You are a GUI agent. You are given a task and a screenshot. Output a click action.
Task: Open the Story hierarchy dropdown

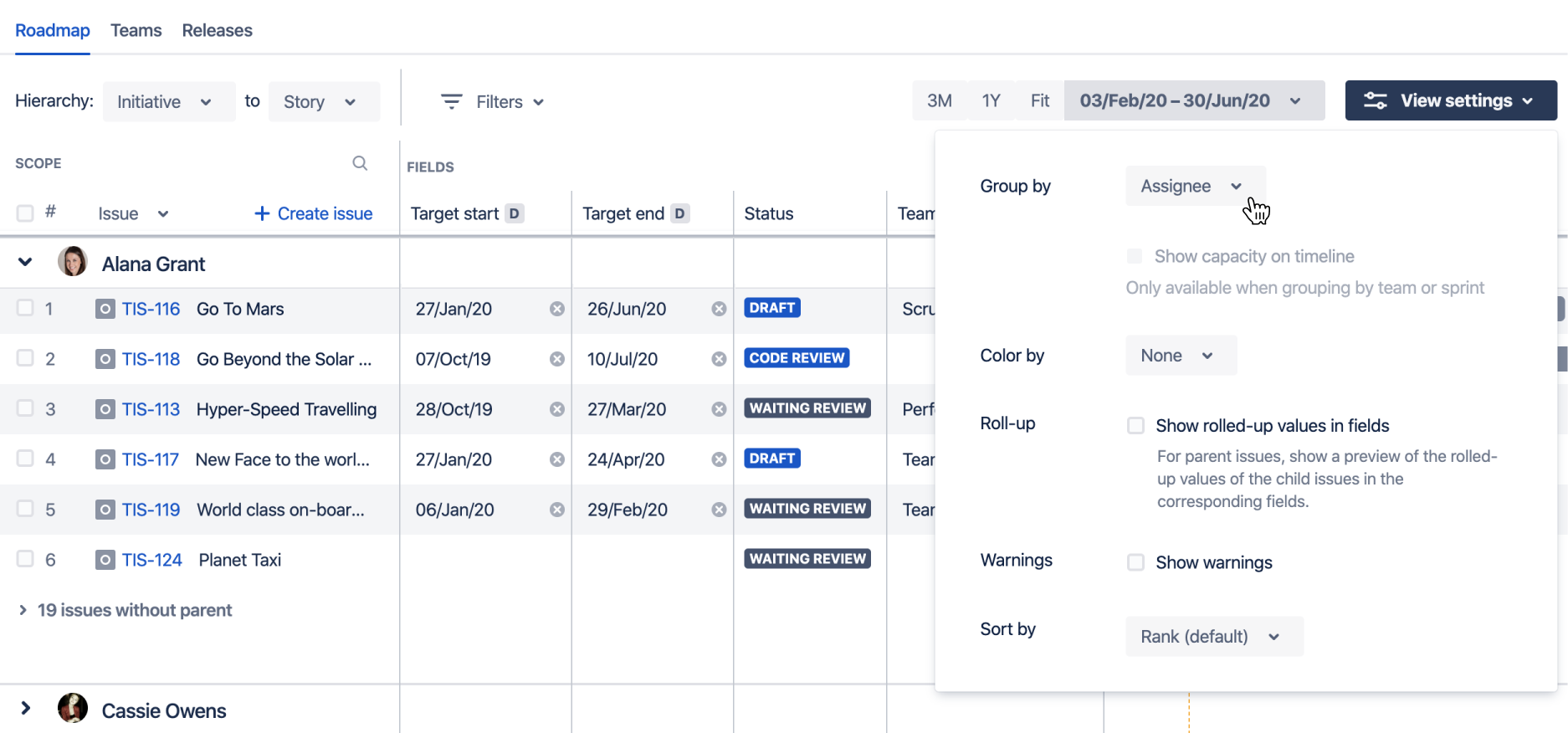click(324, 101)
